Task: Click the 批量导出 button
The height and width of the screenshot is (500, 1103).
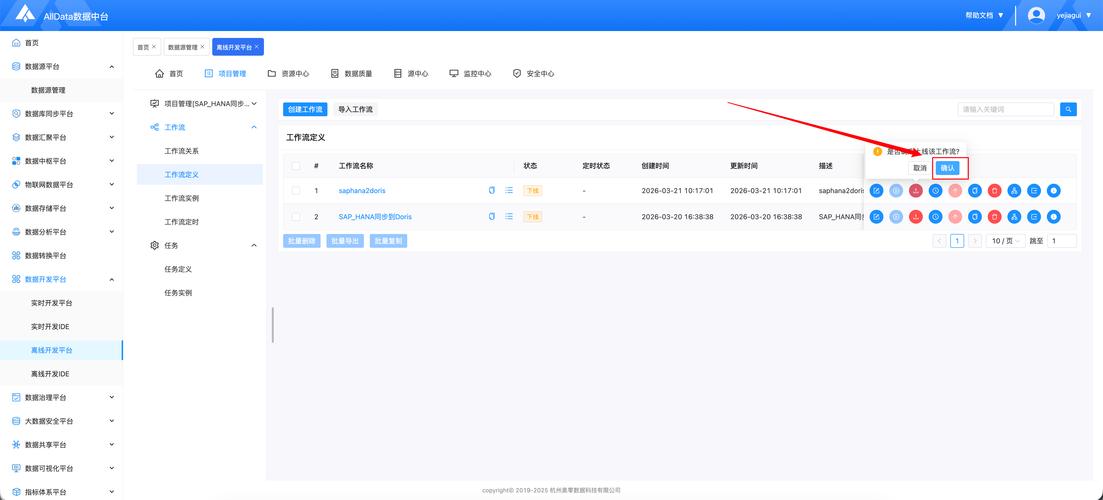Action: tap(345, 241)
